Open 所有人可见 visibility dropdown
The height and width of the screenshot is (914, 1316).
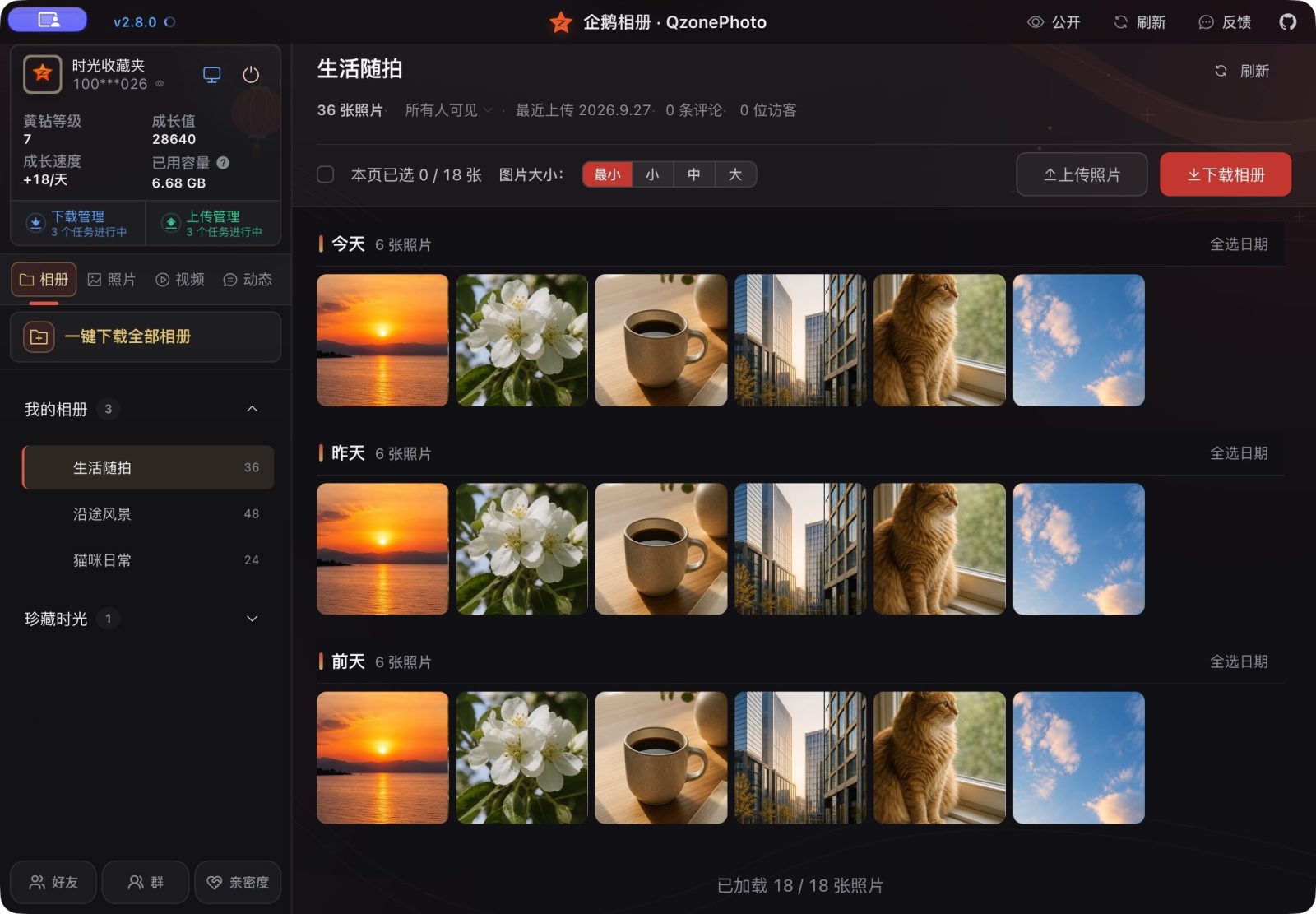[449, 110]
